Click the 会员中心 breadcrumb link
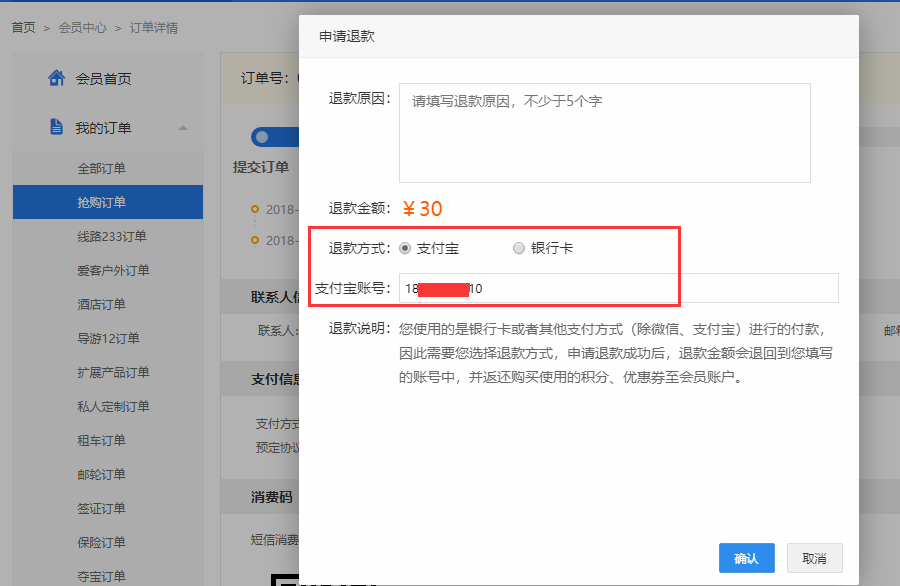The width and height of the screenshot is (900, 586). 83,28
